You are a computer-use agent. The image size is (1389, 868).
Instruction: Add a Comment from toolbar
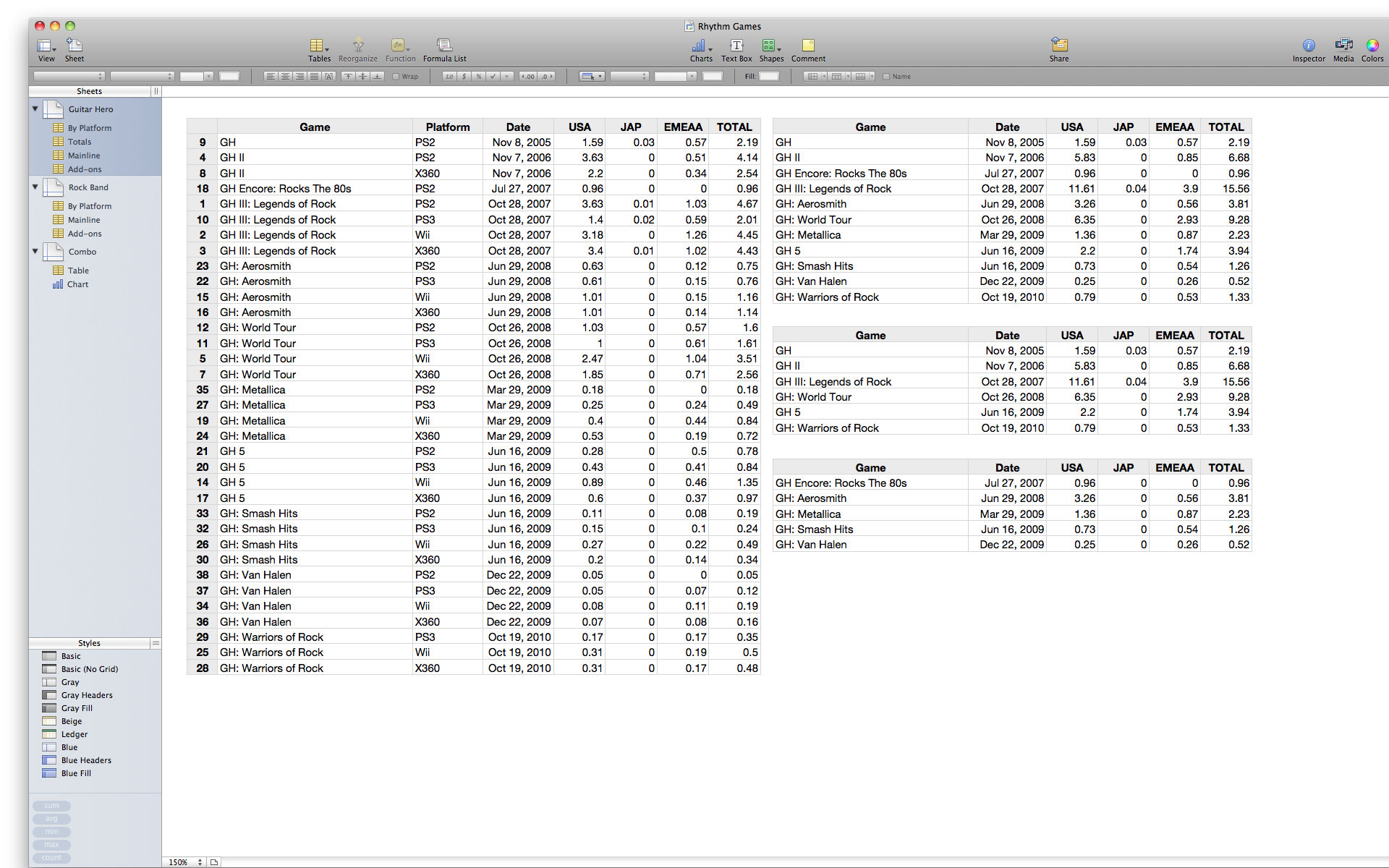808,50
